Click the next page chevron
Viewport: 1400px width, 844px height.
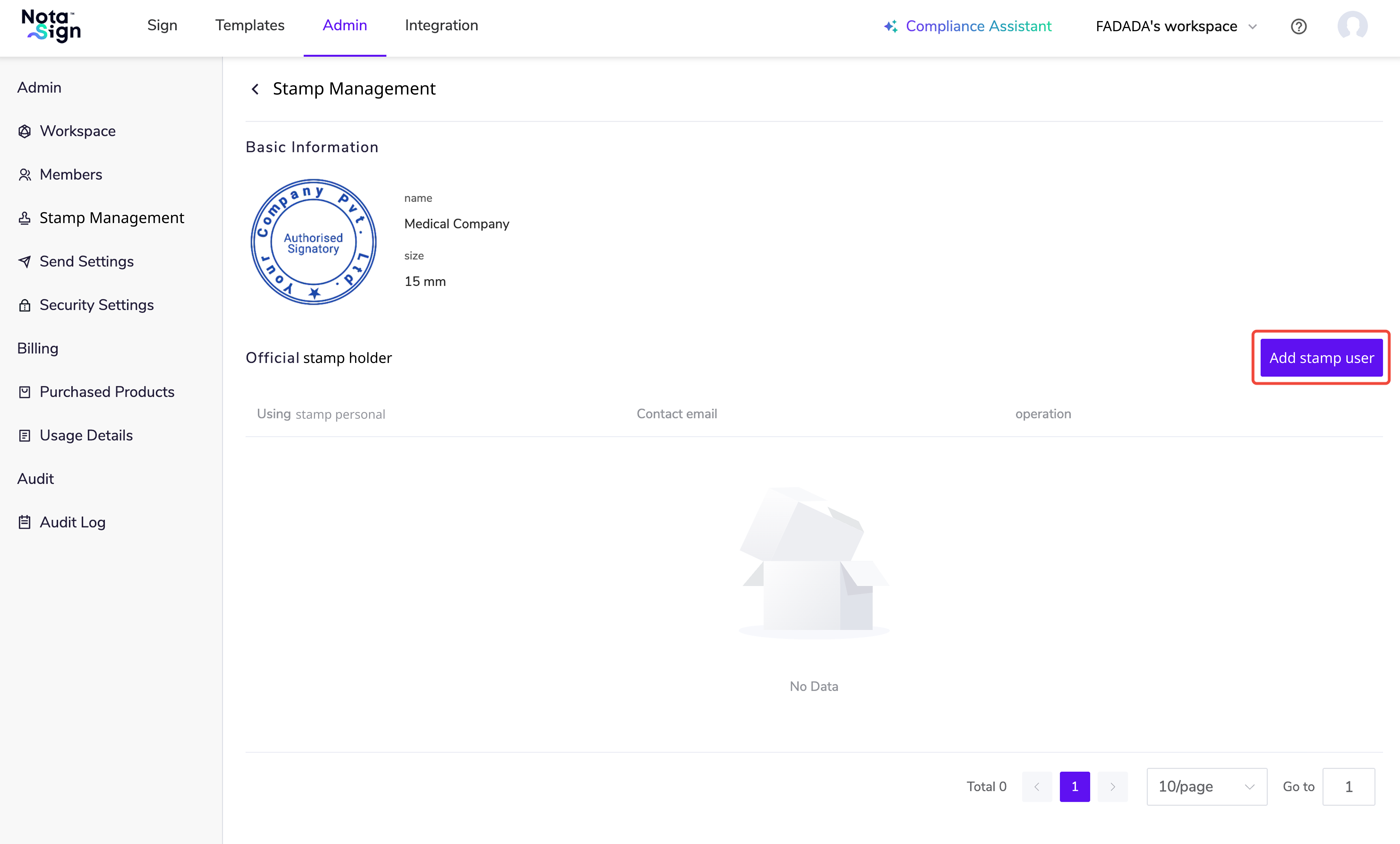[x=1113, y=787]
